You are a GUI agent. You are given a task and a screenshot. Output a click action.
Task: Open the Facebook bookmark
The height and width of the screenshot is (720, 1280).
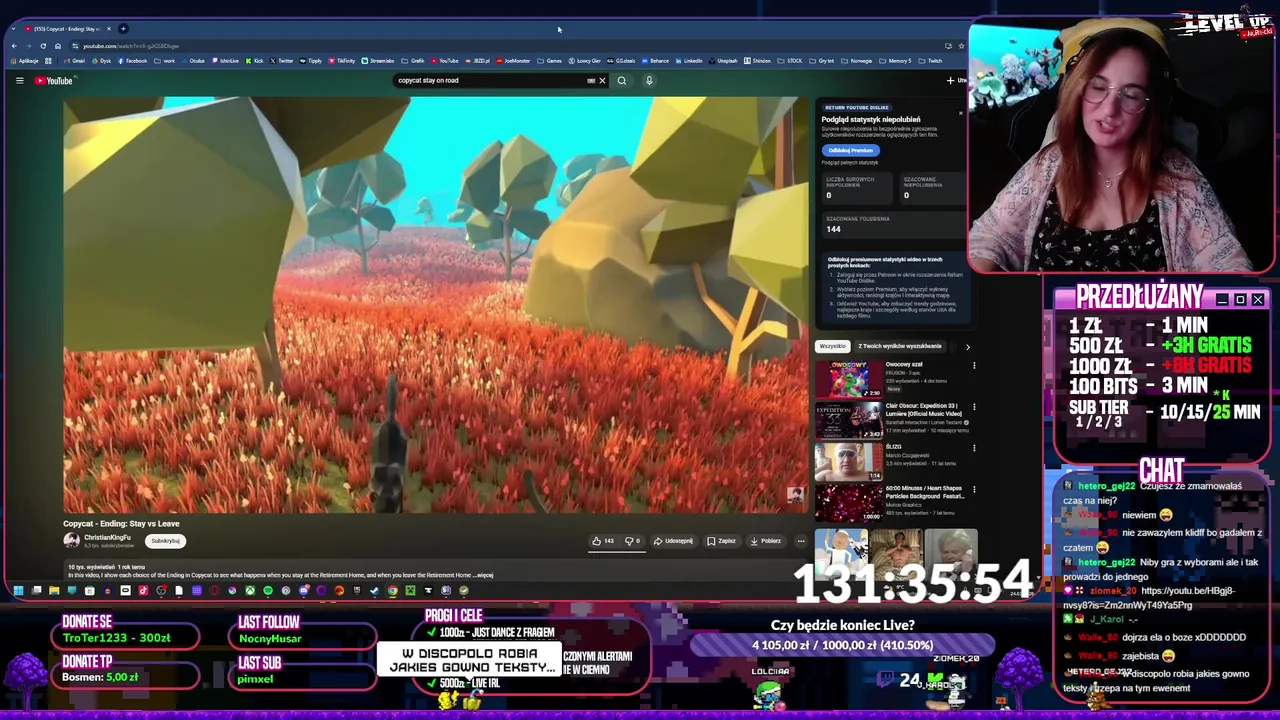point(133,61)
